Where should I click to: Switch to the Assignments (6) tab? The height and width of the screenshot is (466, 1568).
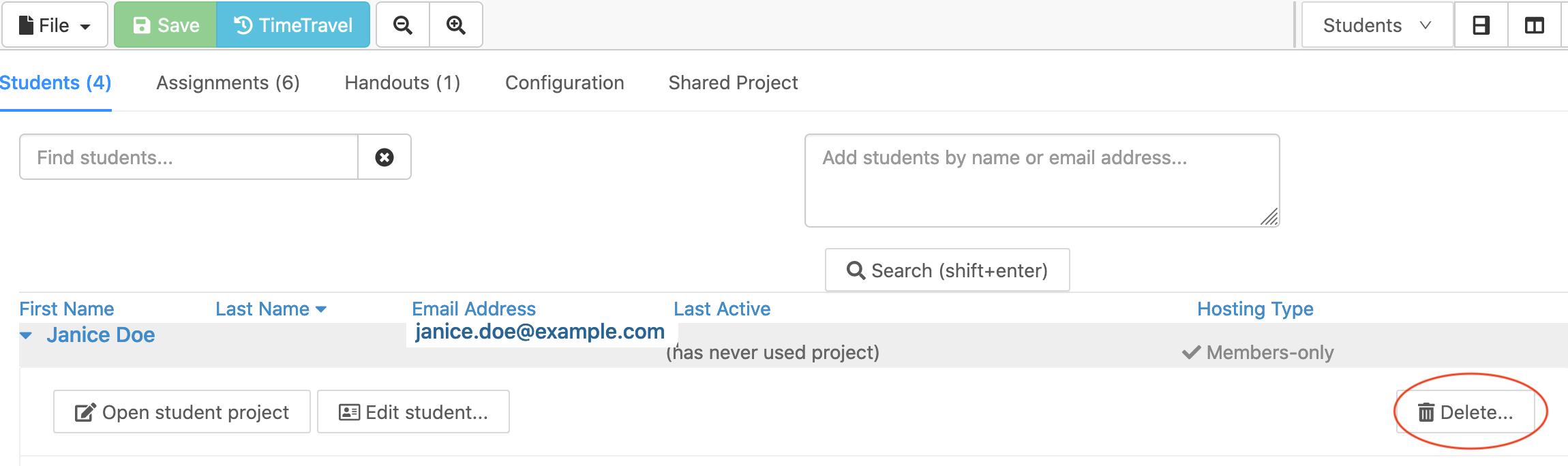pos(228,83)
